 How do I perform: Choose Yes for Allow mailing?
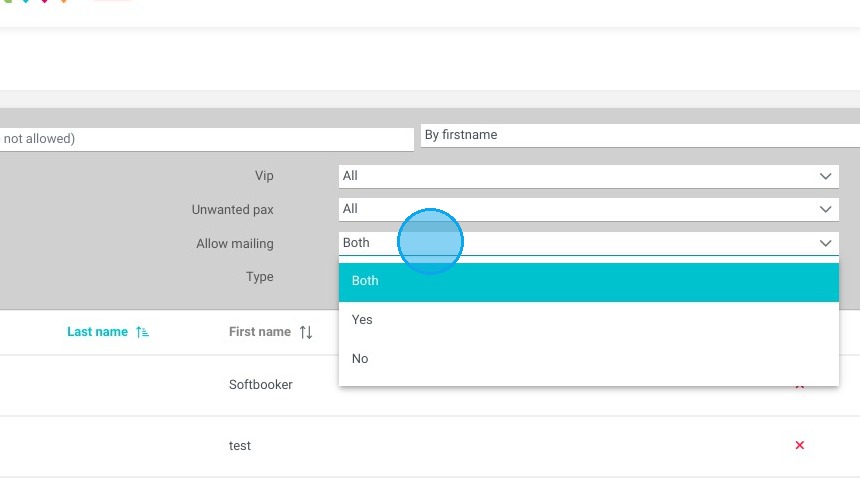[x=589, y=320]
